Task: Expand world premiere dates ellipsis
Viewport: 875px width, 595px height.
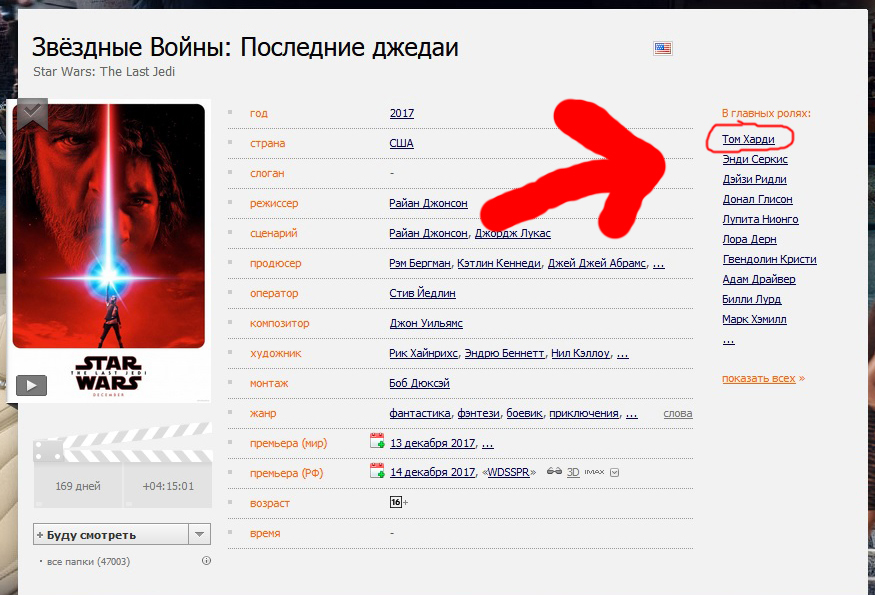Action: coord(488,444)
